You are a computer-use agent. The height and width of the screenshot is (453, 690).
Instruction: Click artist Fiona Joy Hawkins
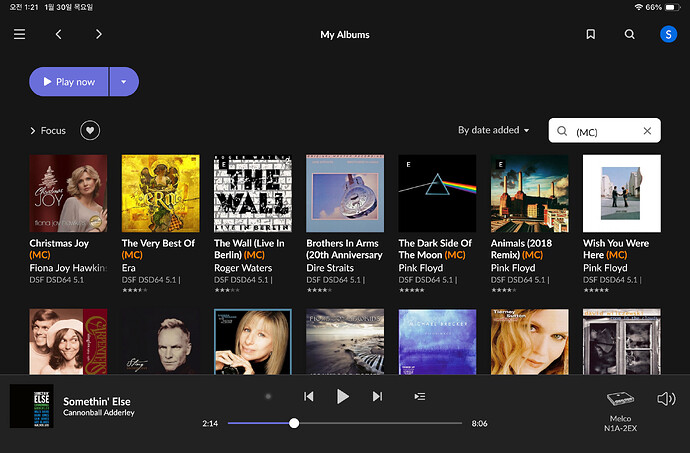point(68,268)
